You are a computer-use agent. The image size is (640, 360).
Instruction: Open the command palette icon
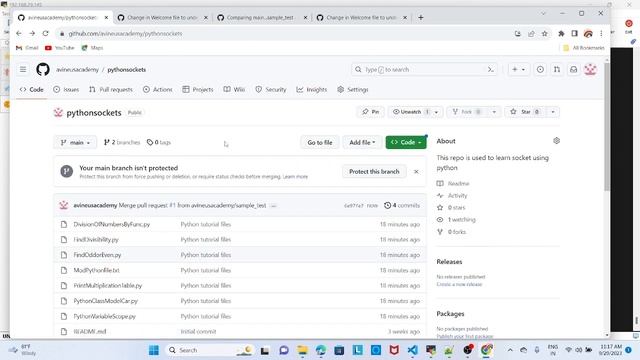[491, 69]
